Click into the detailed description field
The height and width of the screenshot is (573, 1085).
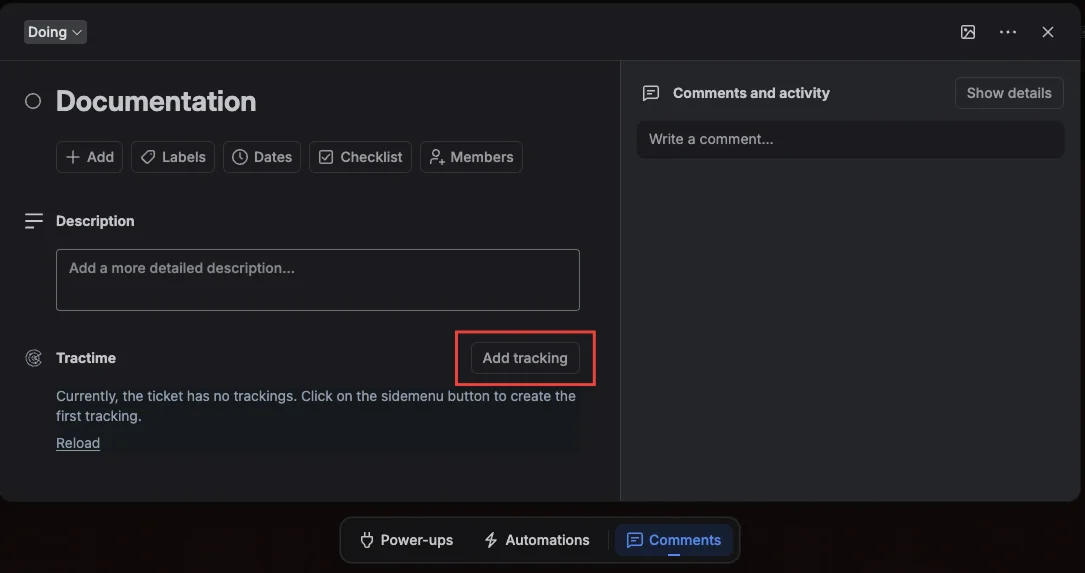(318, 280)
